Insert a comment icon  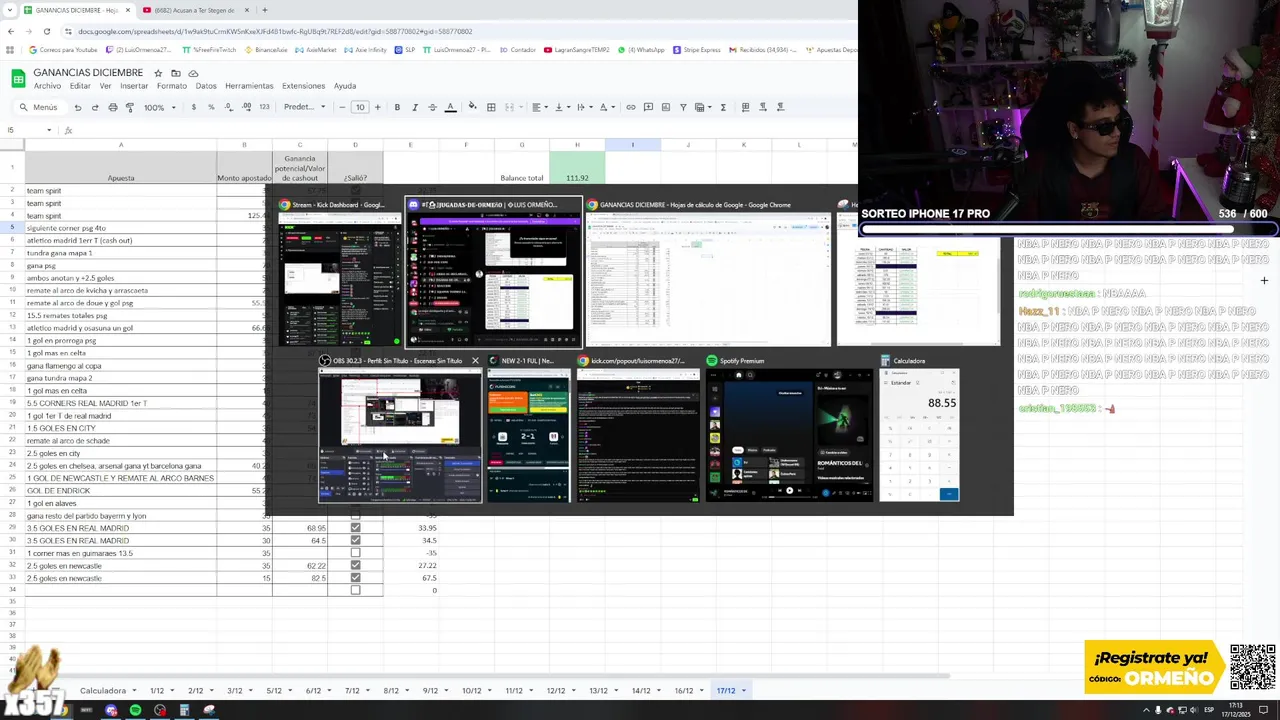coord(648,107)
